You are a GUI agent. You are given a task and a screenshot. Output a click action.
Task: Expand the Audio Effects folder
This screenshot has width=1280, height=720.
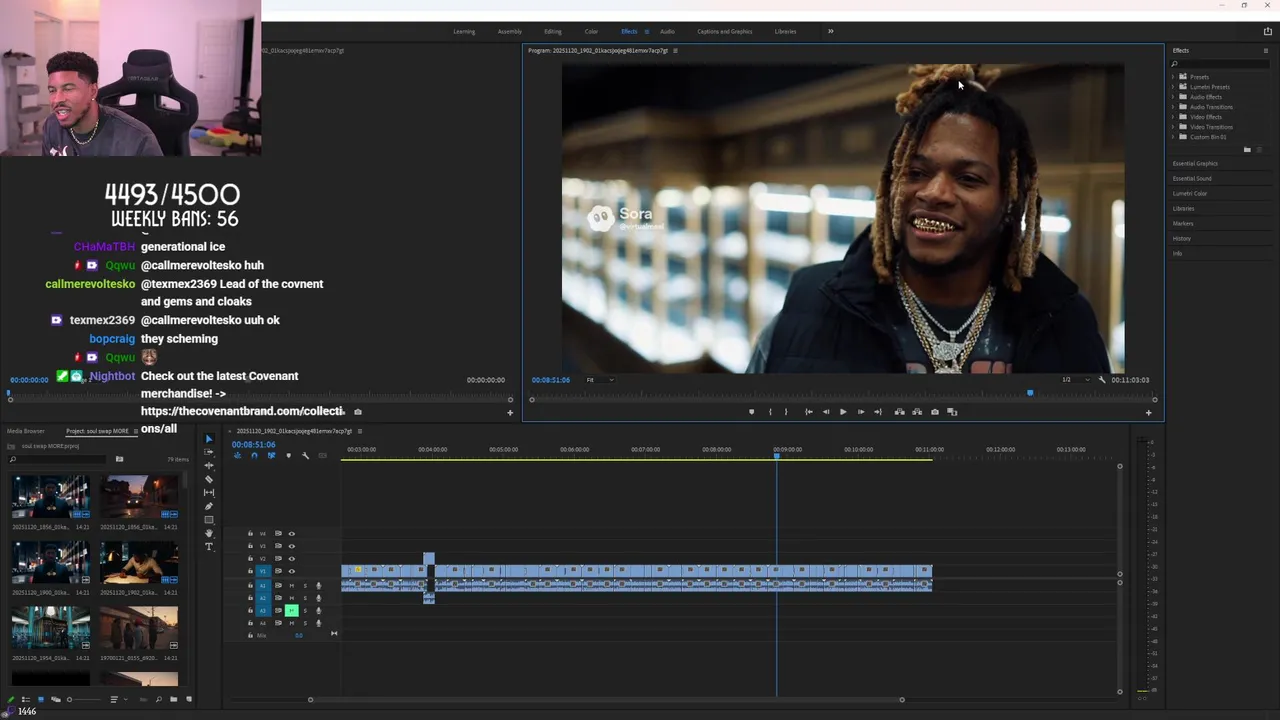click(x=1173, y=97)
